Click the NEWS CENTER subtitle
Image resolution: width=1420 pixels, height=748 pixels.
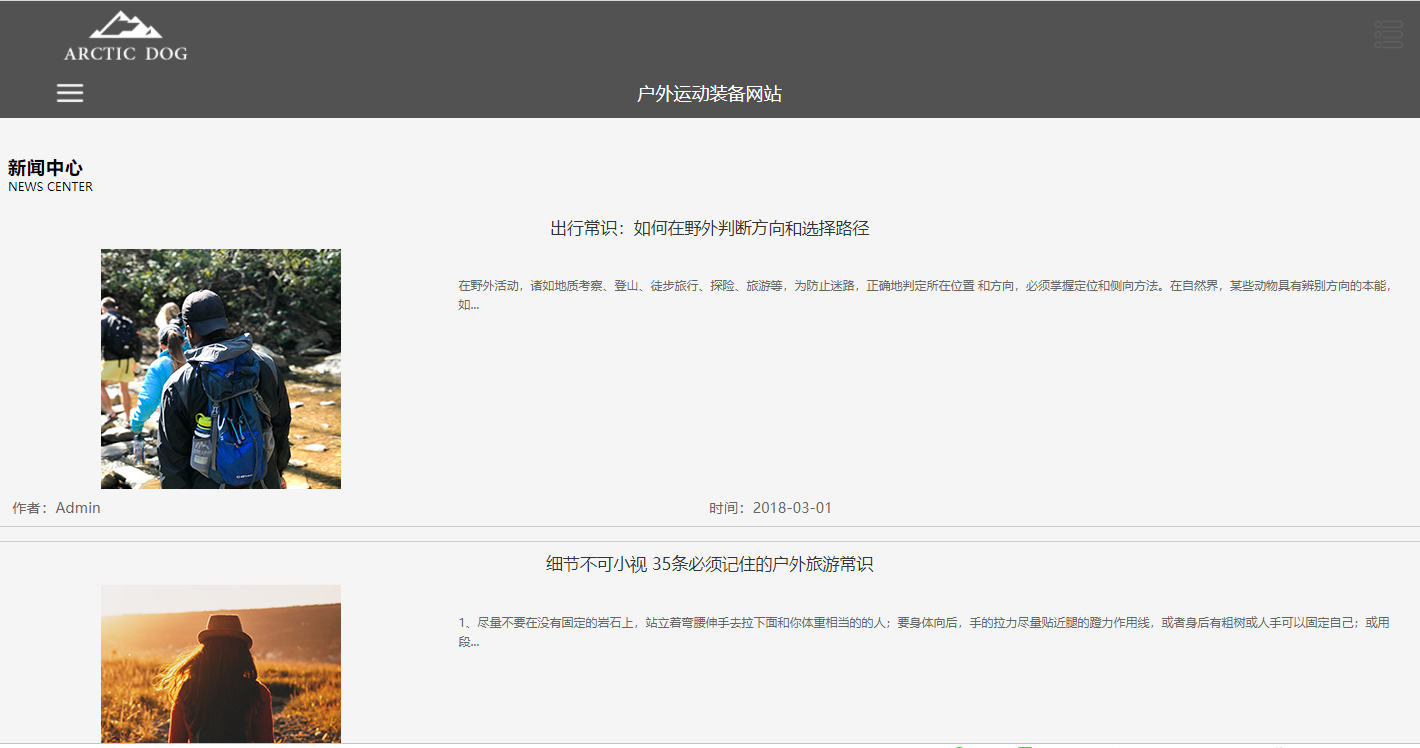point(50,187)
